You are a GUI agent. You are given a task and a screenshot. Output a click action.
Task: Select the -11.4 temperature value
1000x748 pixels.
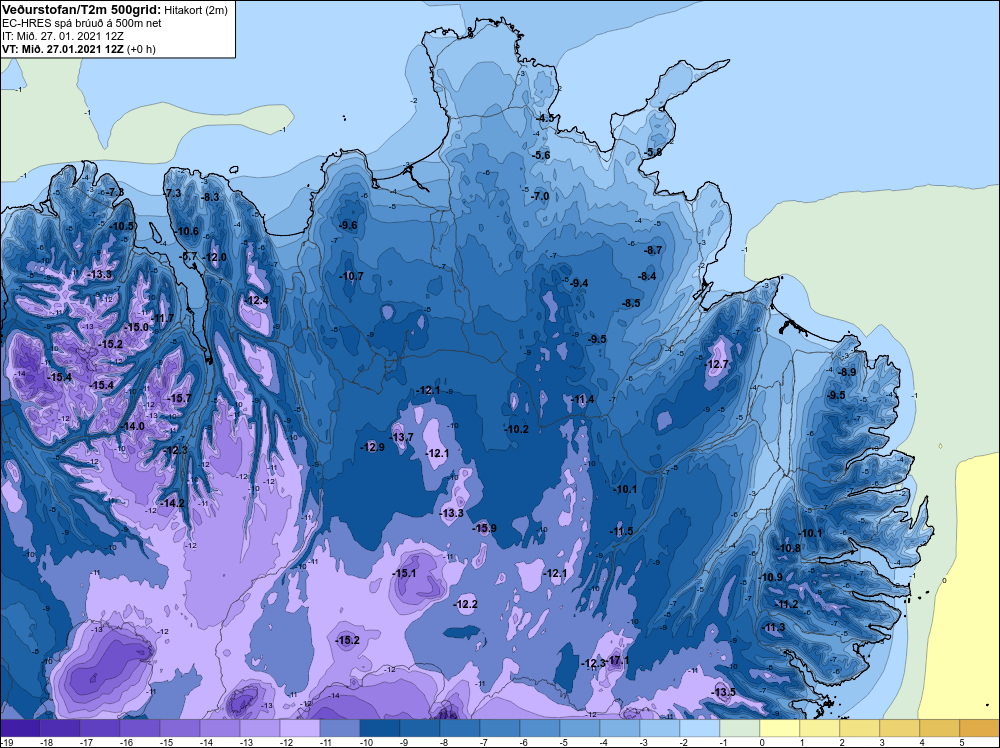(583, 399)
